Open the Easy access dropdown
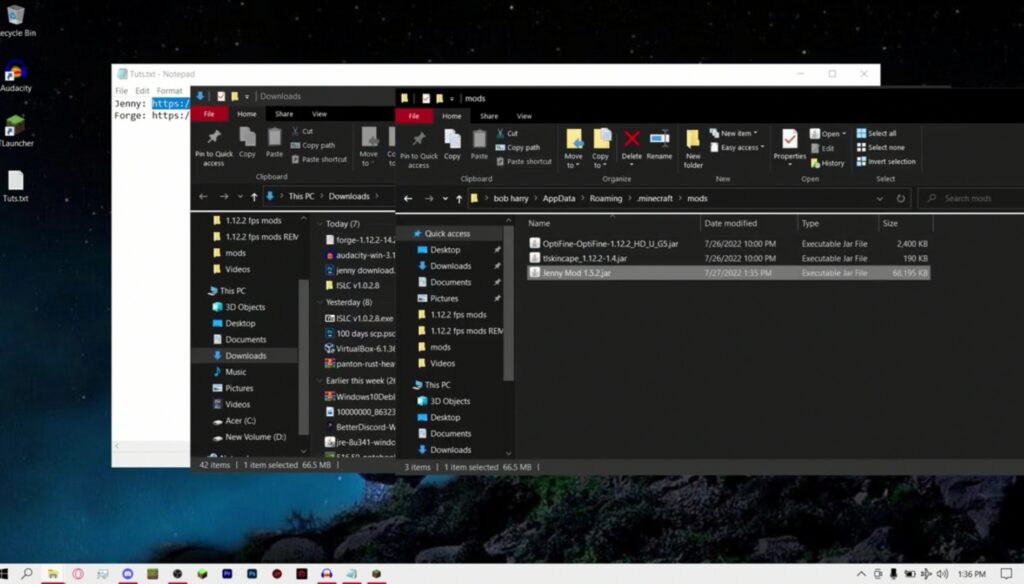1024x584 pixels. pos(737,148)
